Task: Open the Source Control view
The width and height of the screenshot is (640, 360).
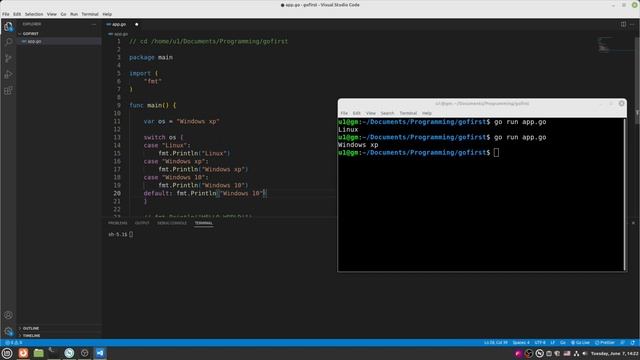Action: click(9, 58)
